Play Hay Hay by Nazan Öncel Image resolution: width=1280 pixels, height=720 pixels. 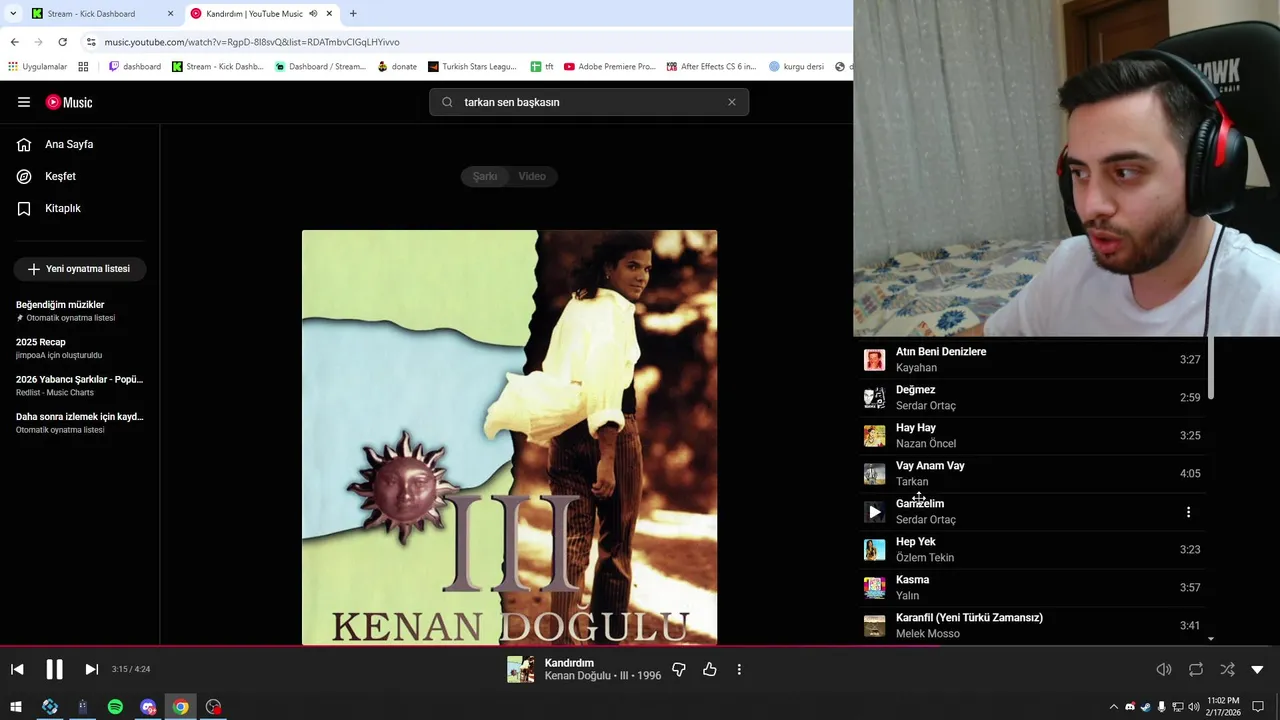tap(1033, 436)
